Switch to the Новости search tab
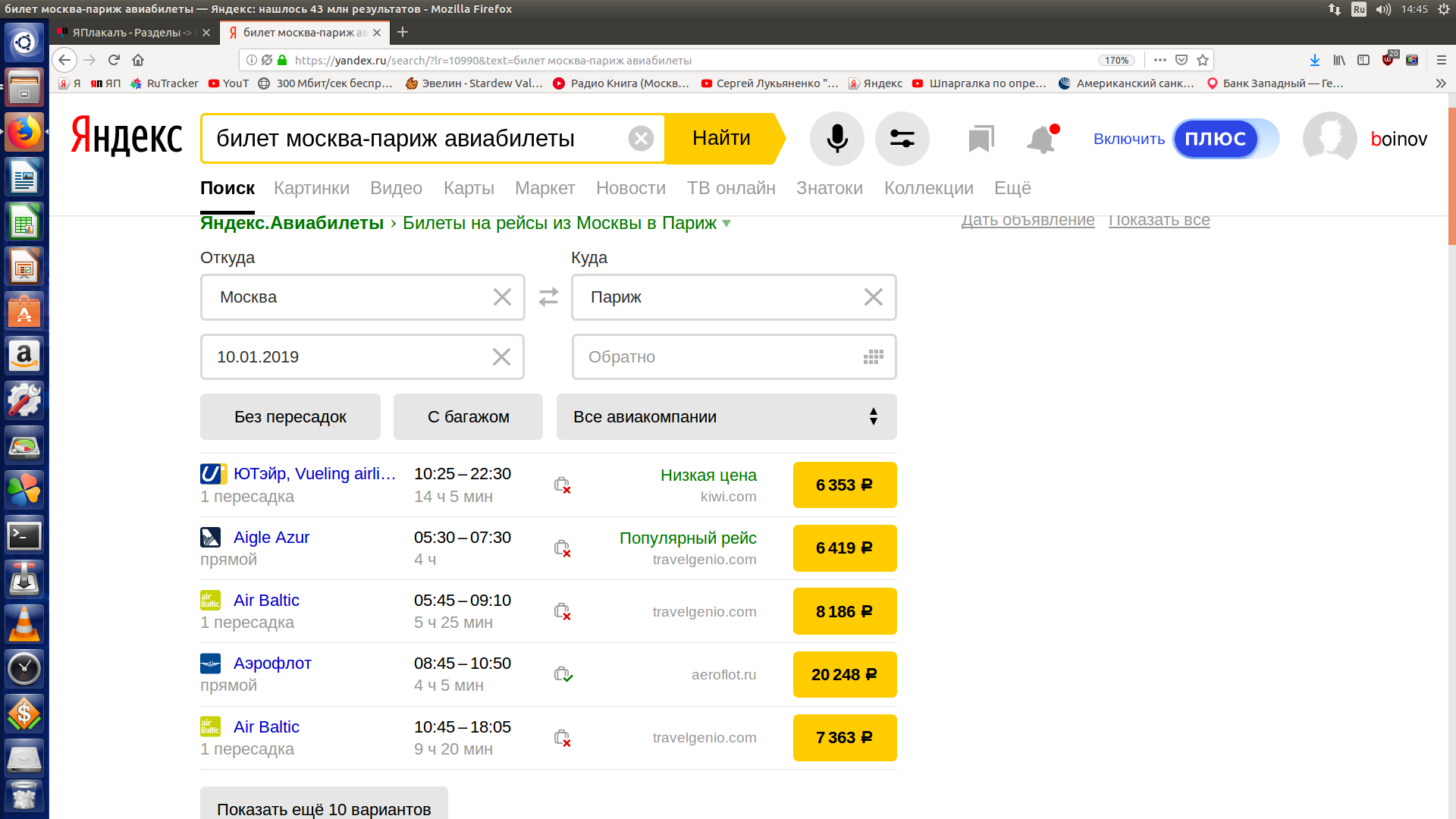1456x819 pixels. tap(631, 188)
